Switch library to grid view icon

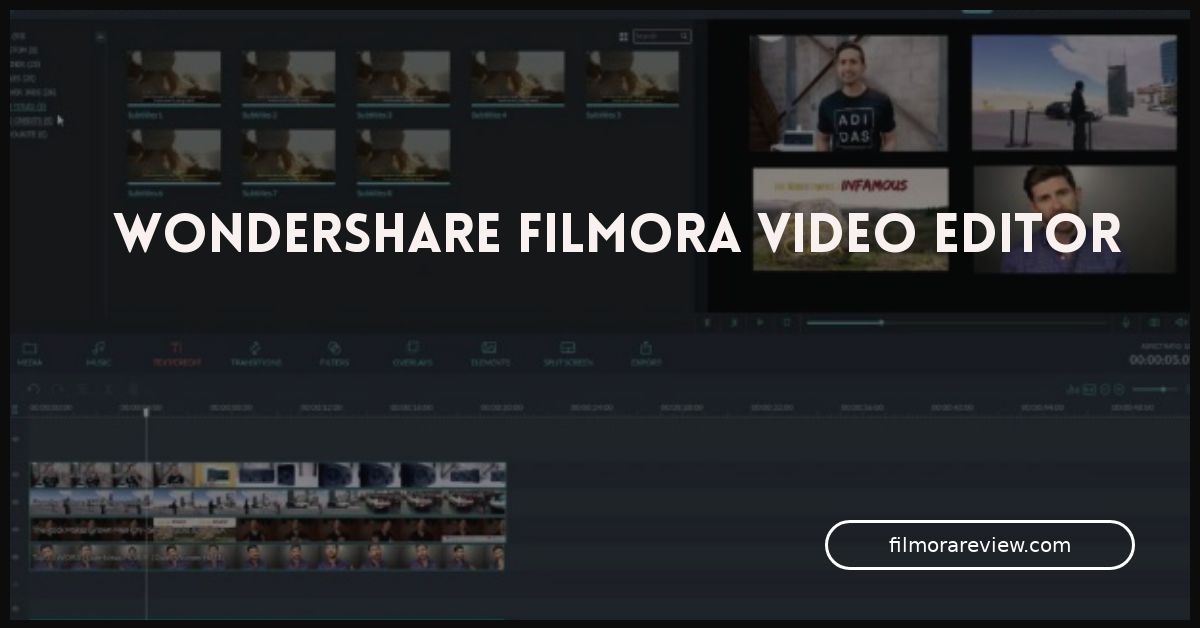(623, 36)
